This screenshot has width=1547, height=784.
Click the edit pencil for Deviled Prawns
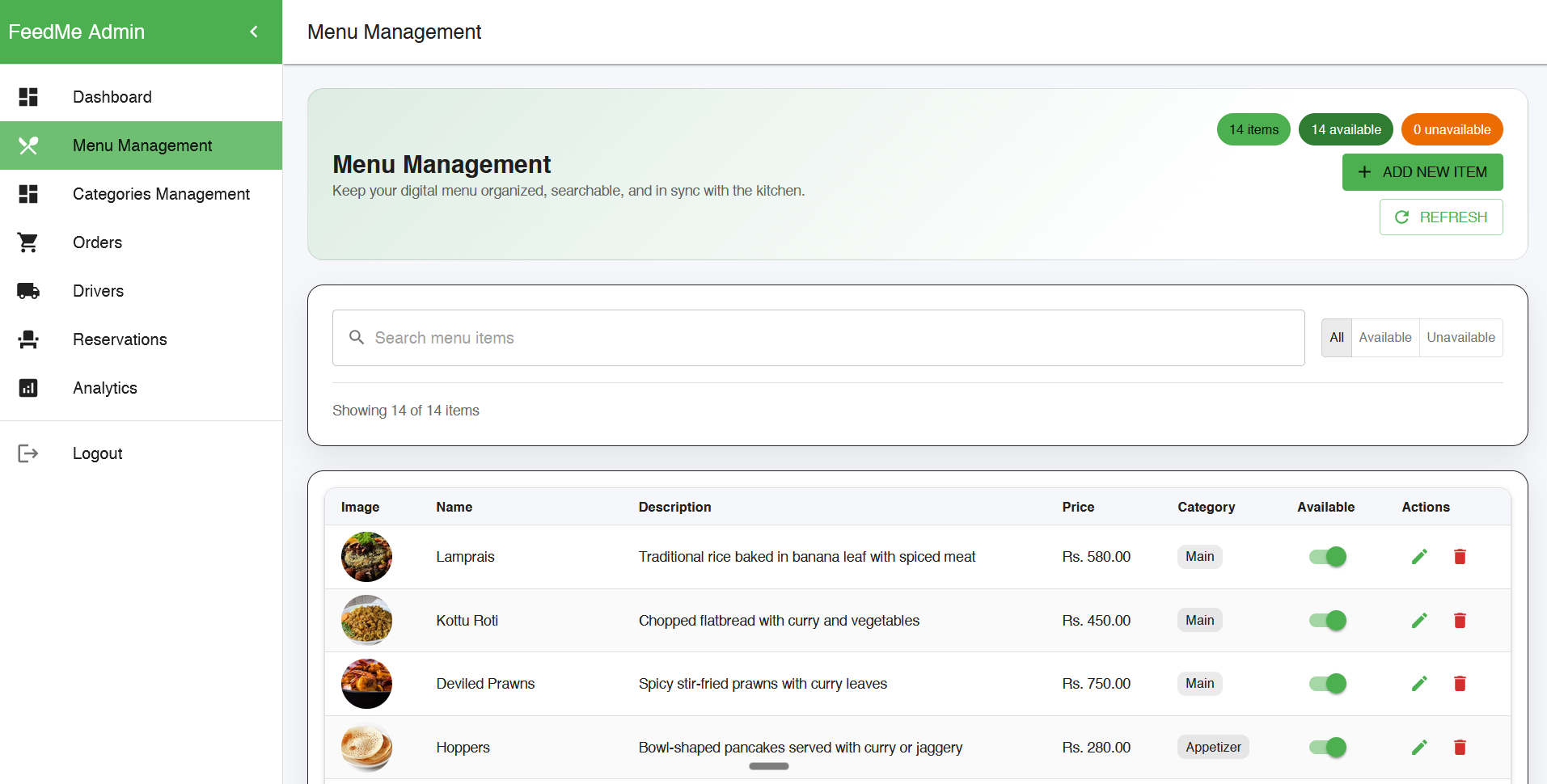(x=1419, y=684)
